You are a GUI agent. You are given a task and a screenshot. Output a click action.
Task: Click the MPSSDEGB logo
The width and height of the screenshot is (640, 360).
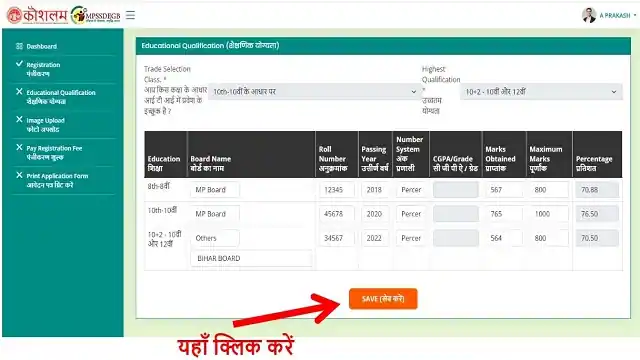pyautogui.click(x=96, y=16)
